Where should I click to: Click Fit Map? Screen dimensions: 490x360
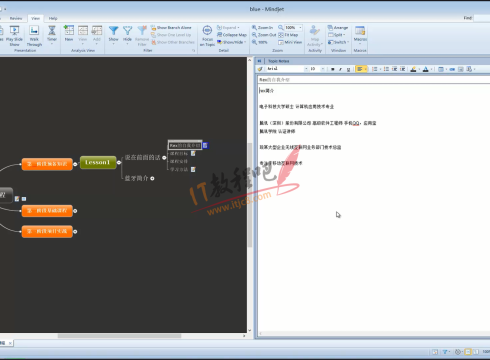[288, 35]
